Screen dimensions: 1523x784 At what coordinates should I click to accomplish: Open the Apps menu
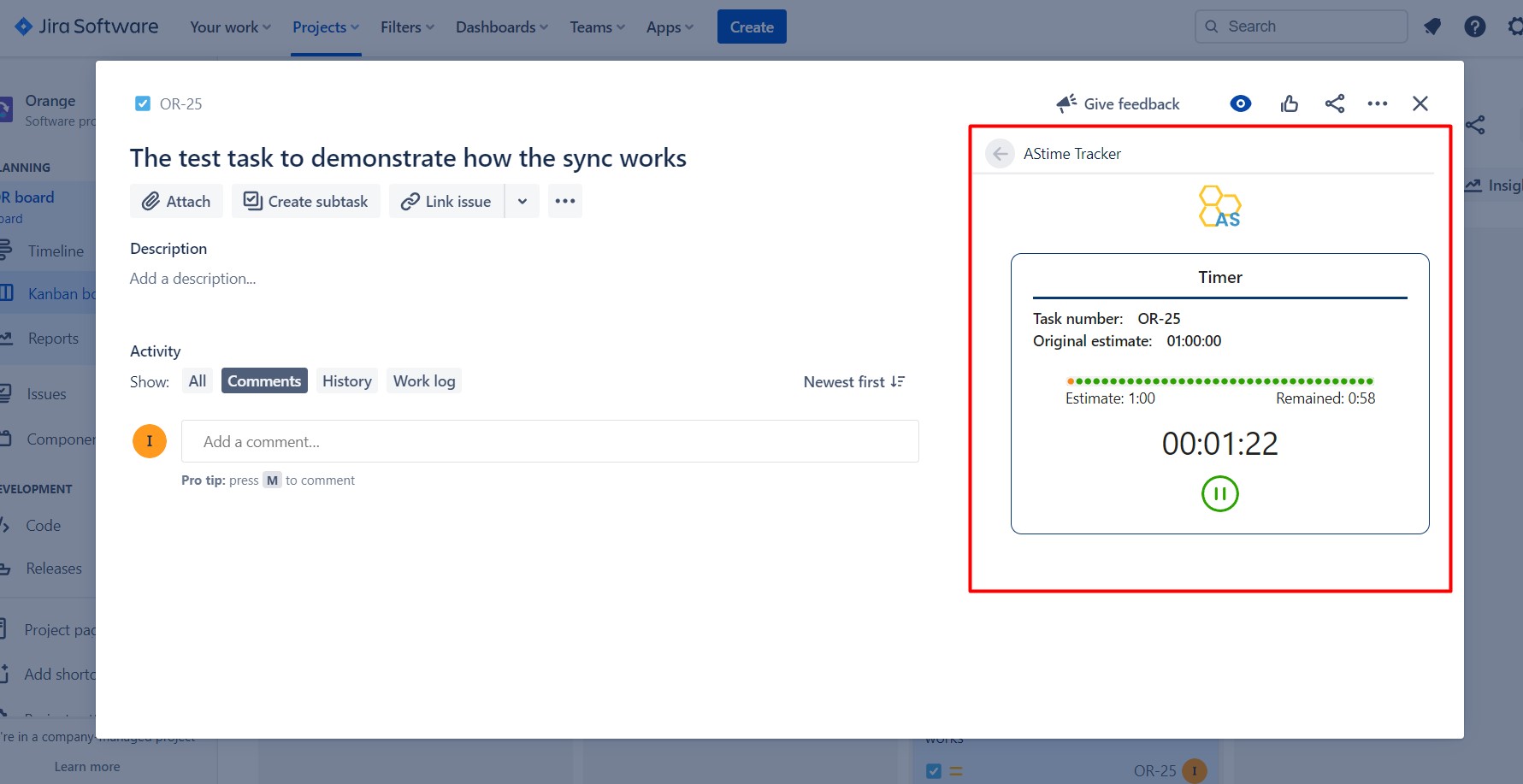(x=670, y=27)
